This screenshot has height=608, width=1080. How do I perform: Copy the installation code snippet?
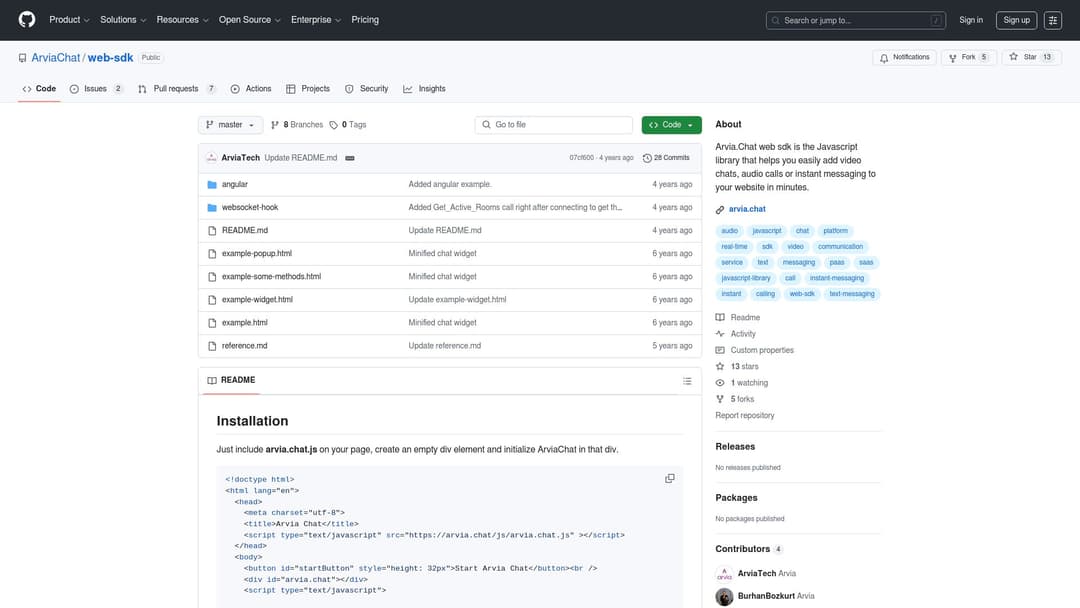point(669,479)
